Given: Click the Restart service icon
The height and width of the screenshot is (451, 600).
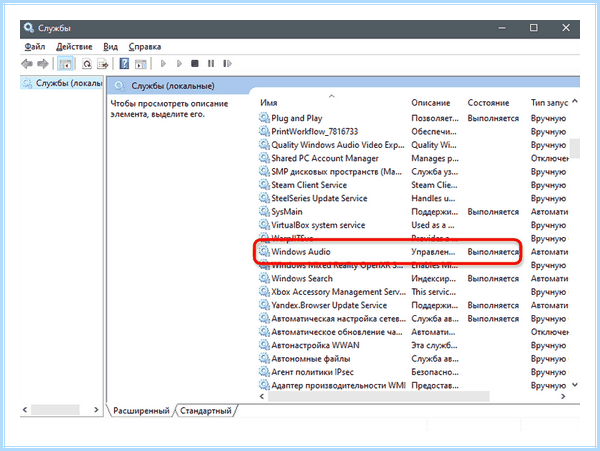Looking at the screenshot, I should click(227, 63).
